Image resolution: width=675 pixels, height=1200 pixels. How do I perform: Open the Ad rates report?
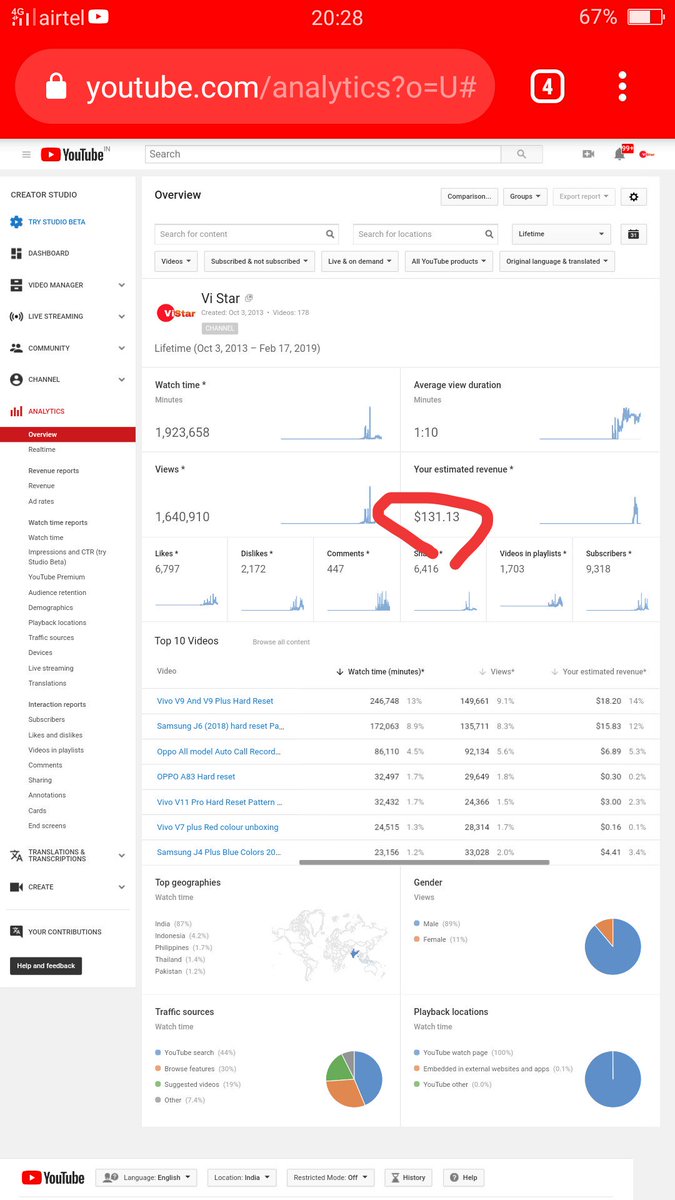click(x=41, y=501)
